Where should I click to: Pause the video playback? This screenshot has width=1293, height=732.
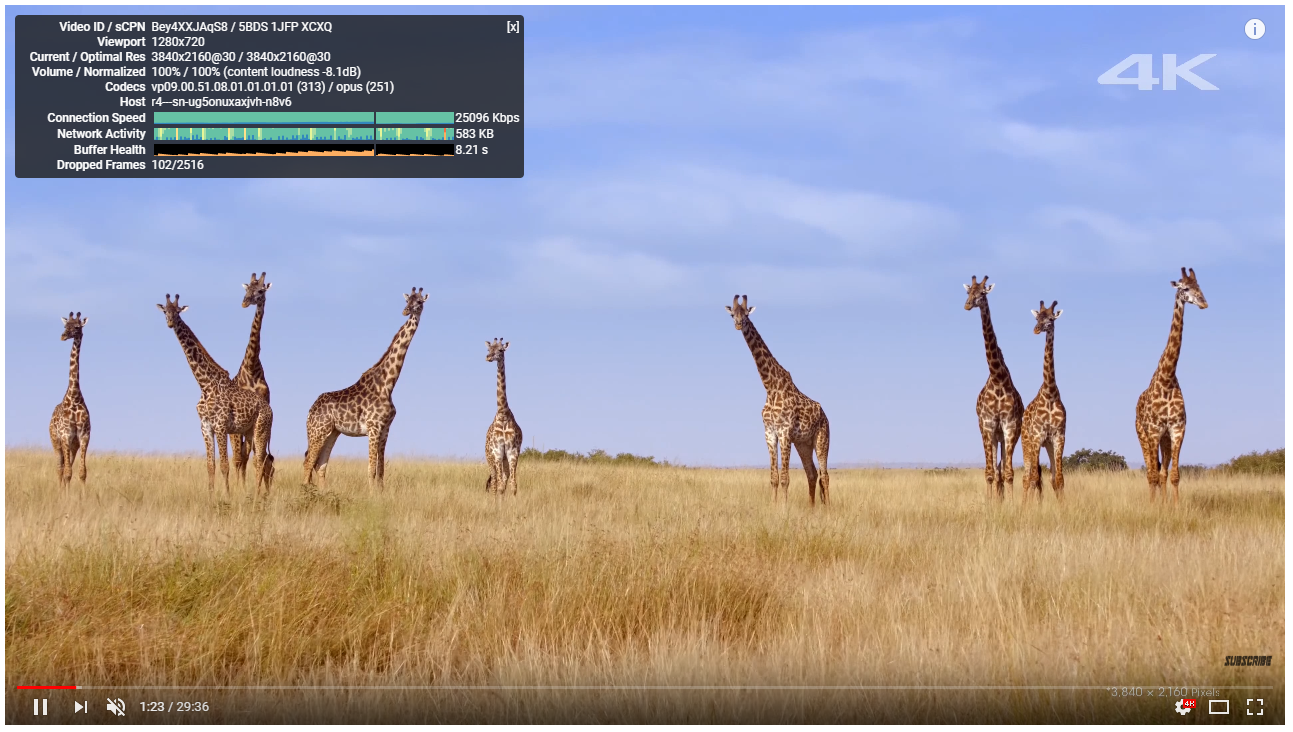click(40, 707)
